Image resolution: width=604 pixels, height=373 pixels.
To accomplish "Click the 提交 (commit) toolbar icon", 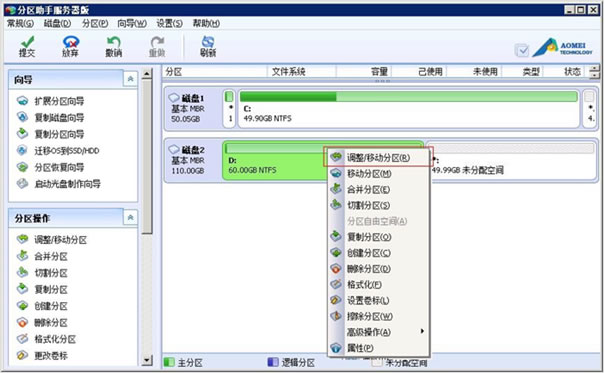I will (27, 46).
